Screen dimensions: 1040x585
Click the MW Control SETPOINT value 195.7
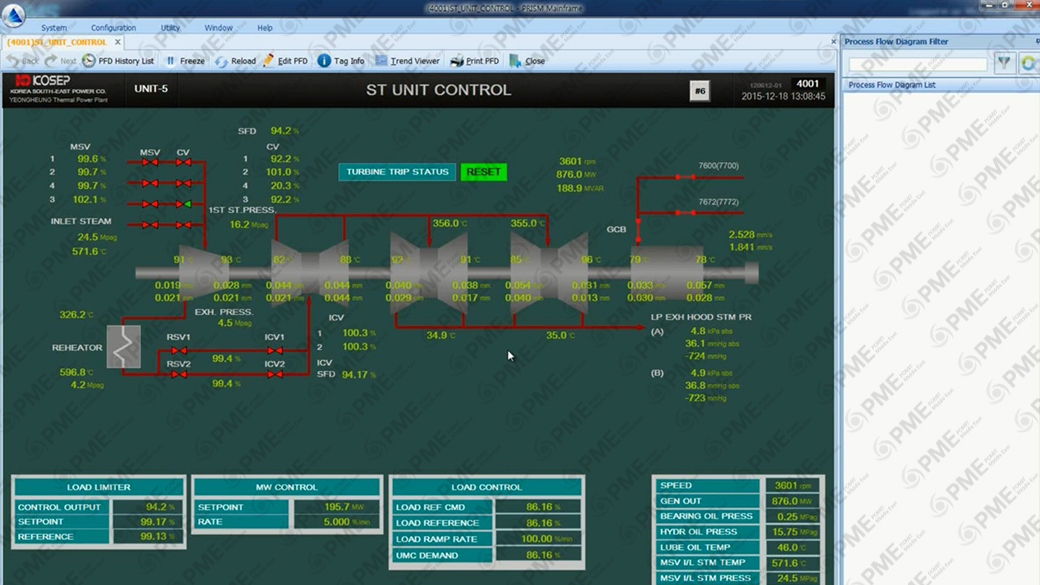(337, 507)
